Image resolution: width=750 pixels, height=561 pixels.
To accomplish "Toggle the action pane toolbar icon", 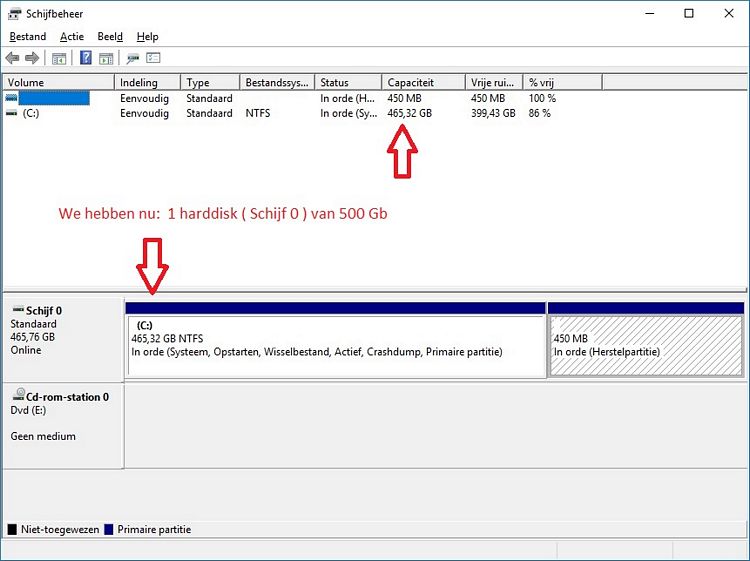I will (x=106, y=59).
